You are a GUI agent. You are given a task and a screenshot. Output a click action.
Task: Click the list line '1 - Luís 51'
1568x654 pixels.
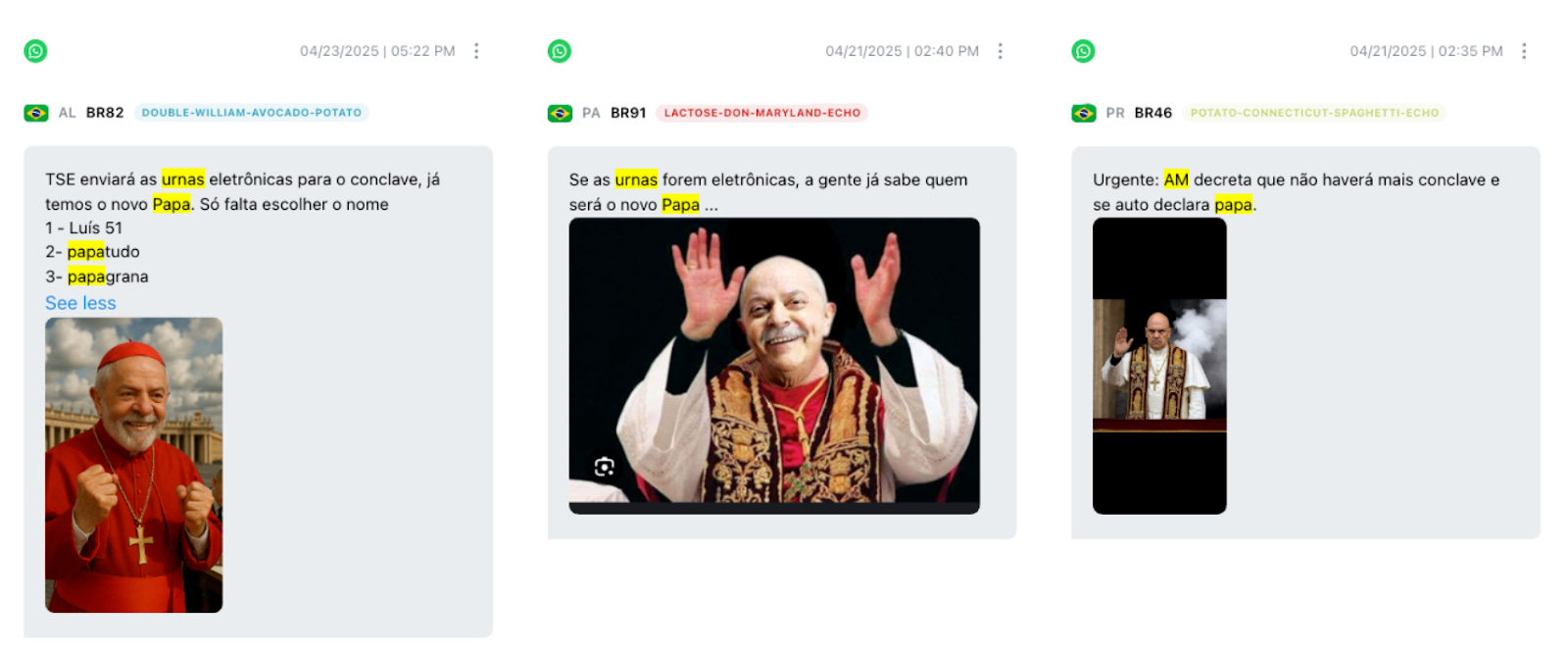[84, 227]
